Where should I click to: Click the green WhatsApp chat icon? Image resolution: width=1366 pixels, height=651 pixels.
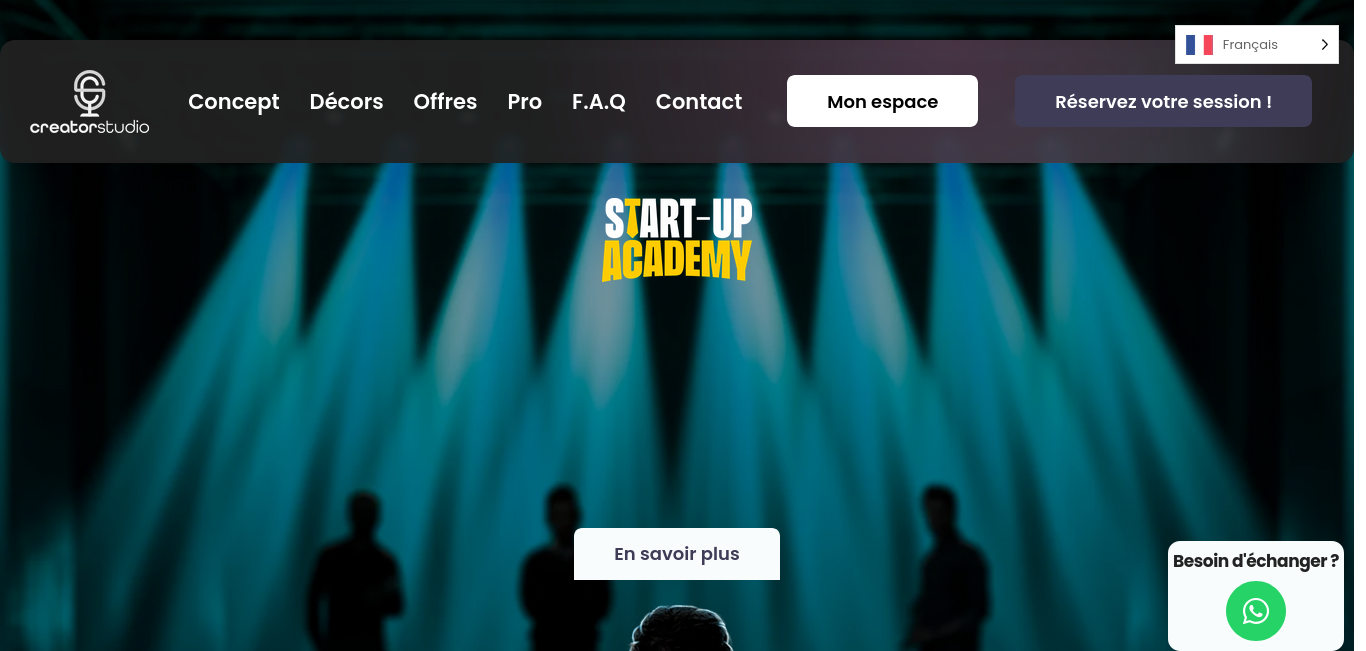(x=1256, y=611)
